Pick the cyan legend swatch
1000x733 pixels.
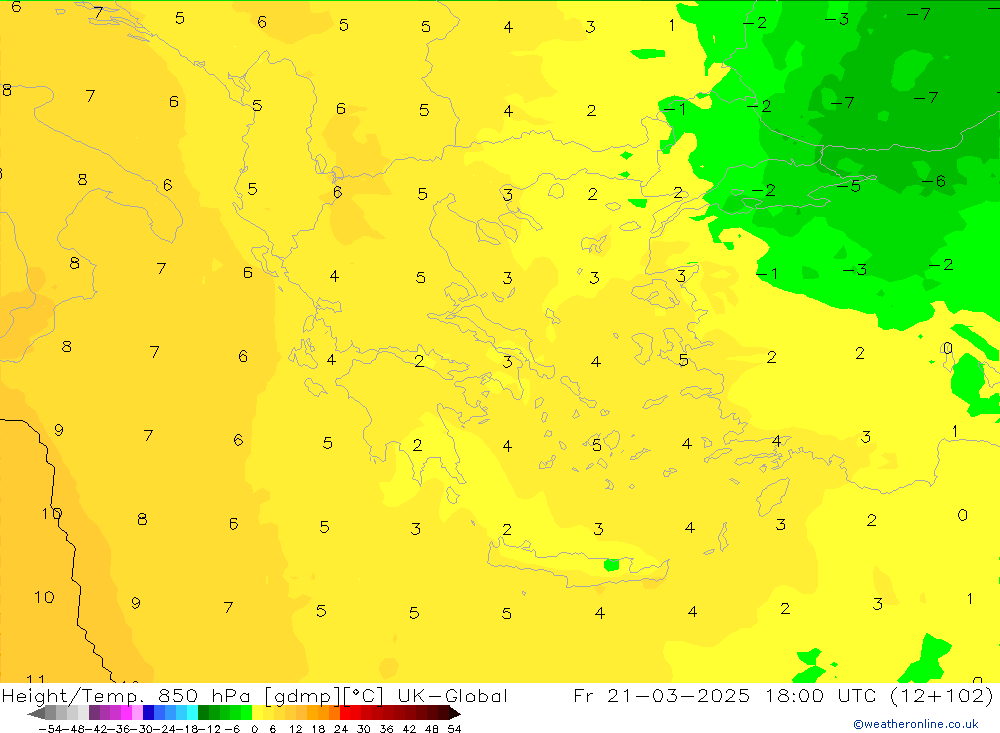point(192,713)
